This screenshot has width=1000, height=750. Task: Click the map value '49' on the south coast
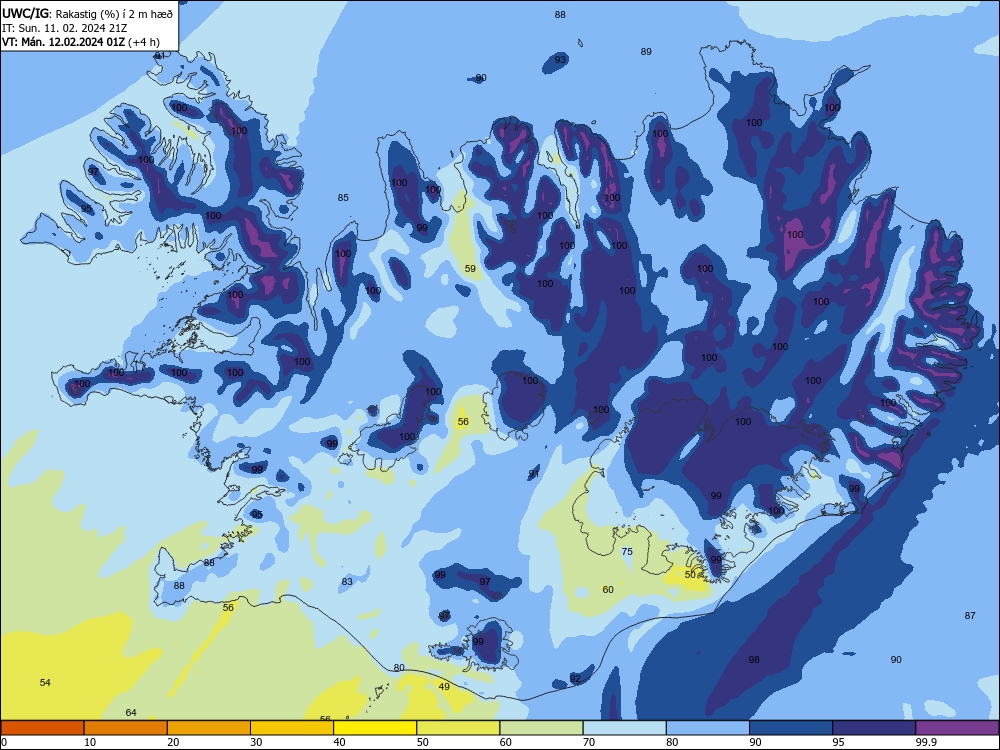coord(445,686)
